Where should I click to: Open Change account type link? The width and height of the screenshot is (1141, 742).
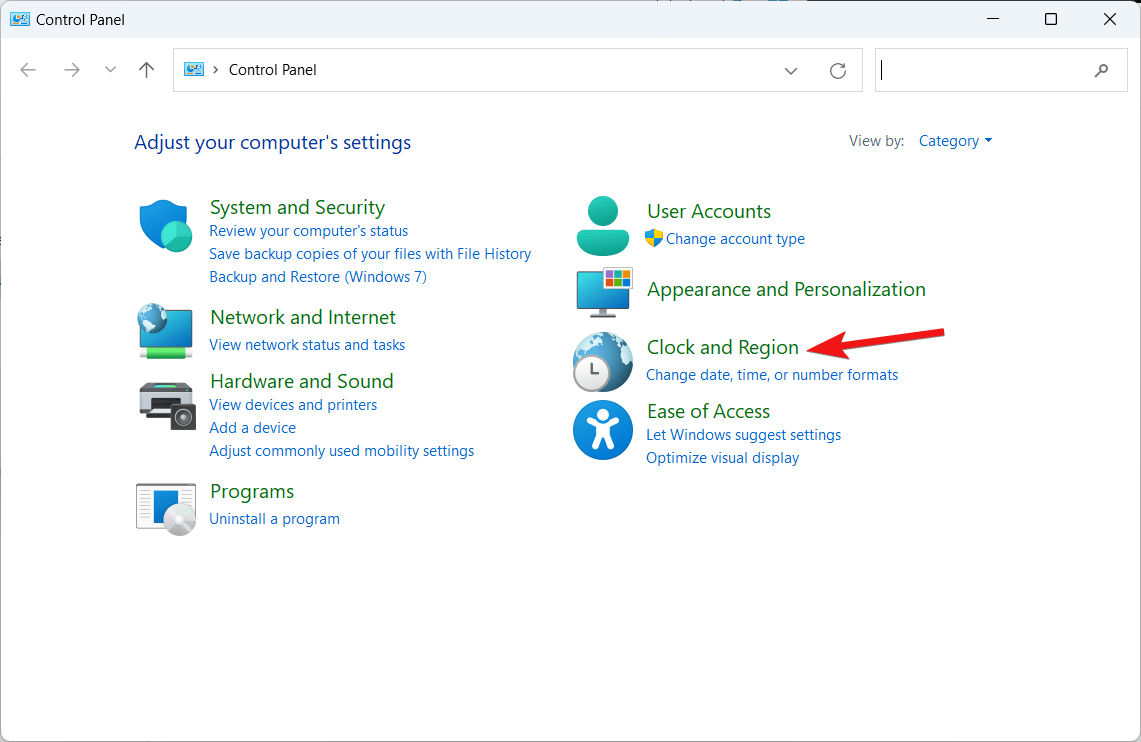[x=735, y=239]
